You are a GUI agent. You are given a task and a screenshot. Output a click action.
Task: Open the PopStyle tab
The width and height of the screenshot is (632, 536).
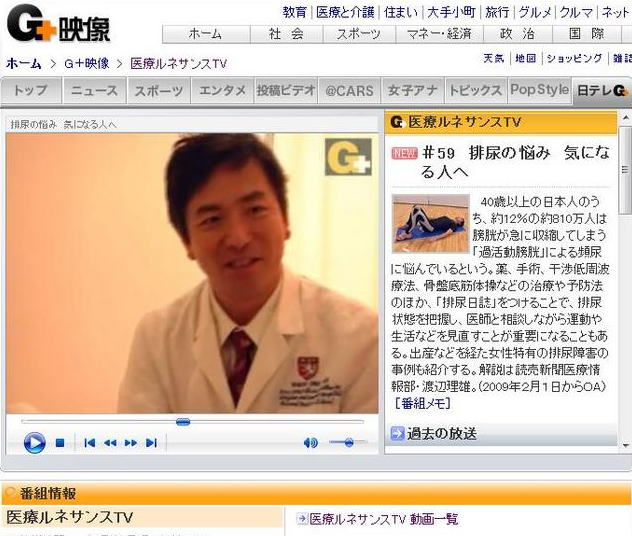point(539,89)
